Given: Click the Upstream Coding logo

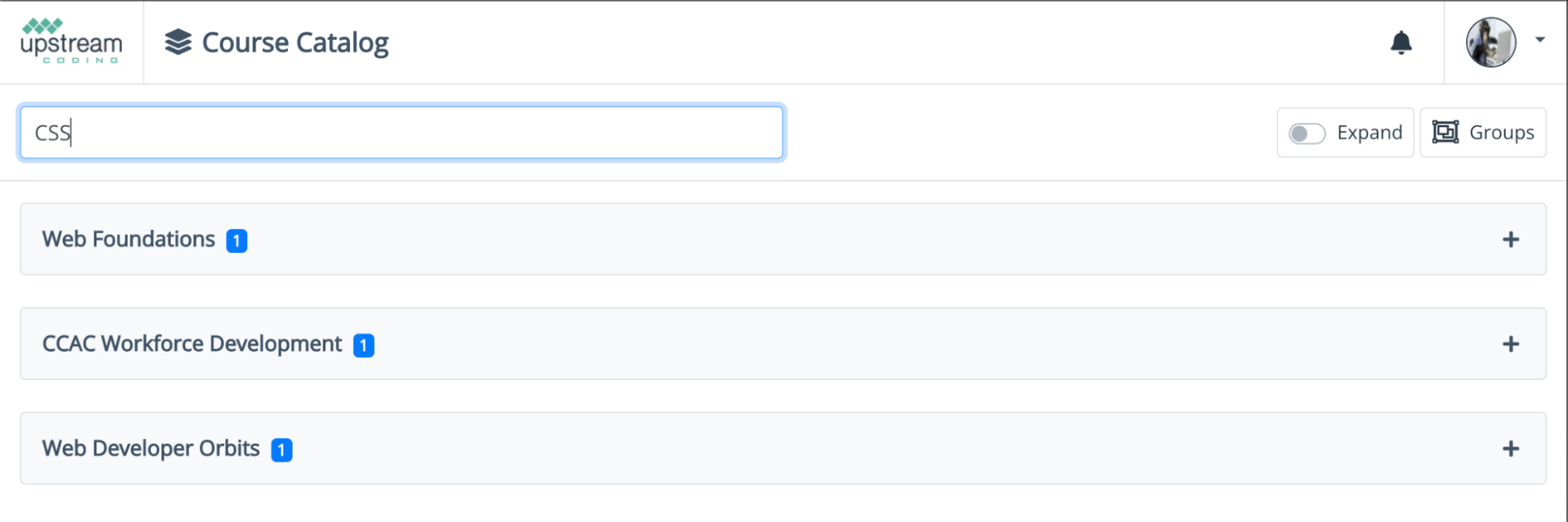Looking at the screenshot, I should coord(71,42).
